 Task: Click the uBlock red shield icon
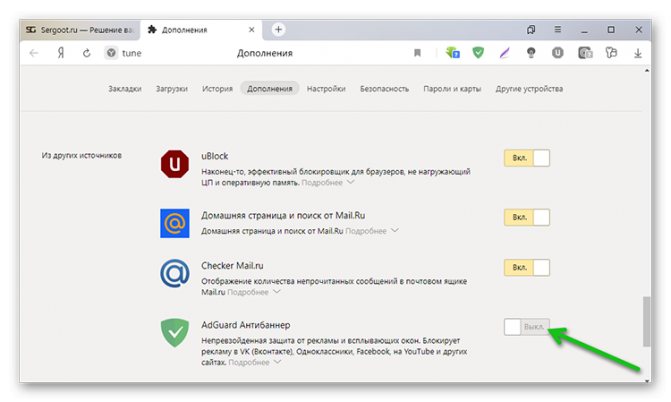coord(175,164)
